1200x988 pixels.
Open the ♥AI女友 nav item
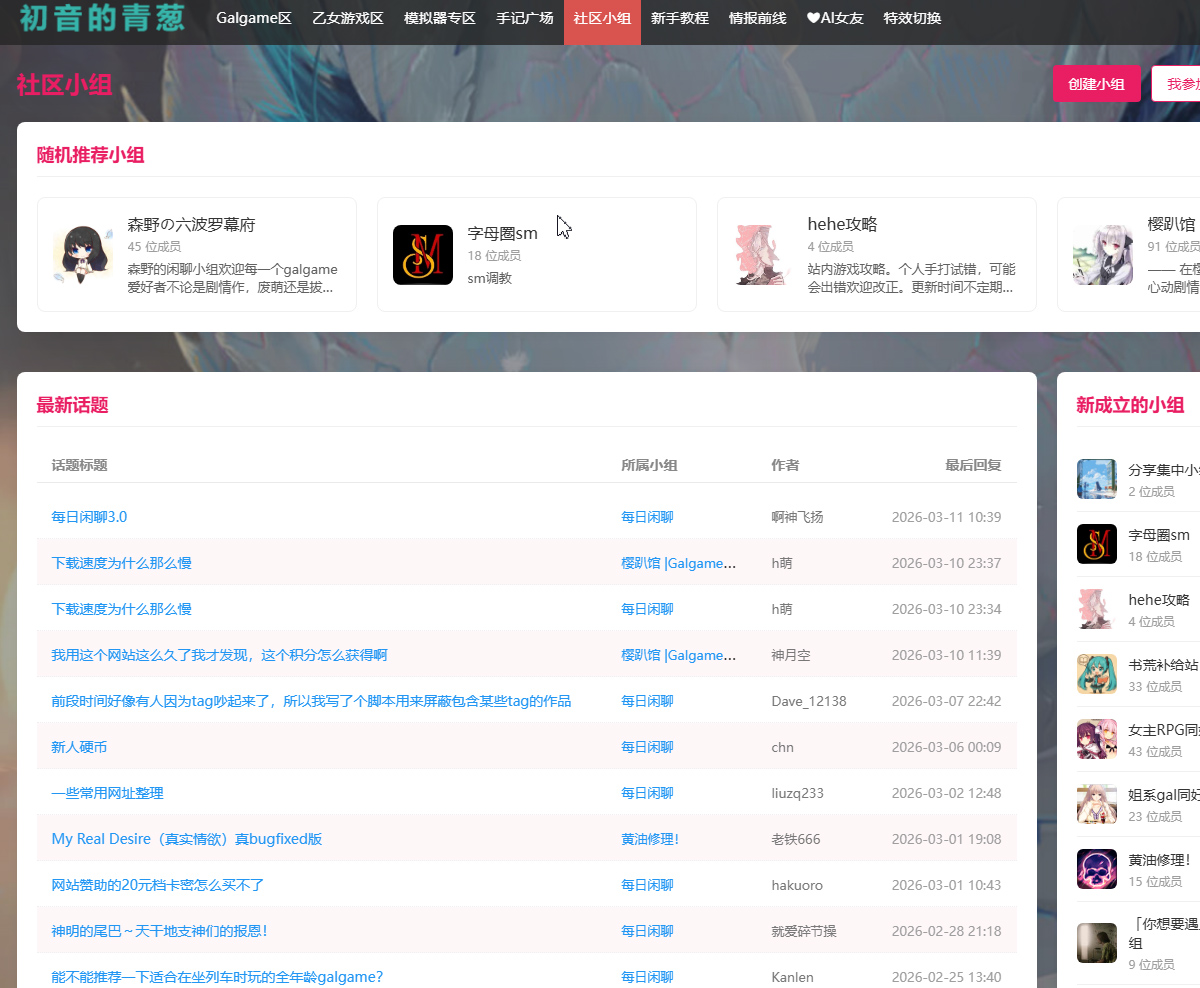834,18
